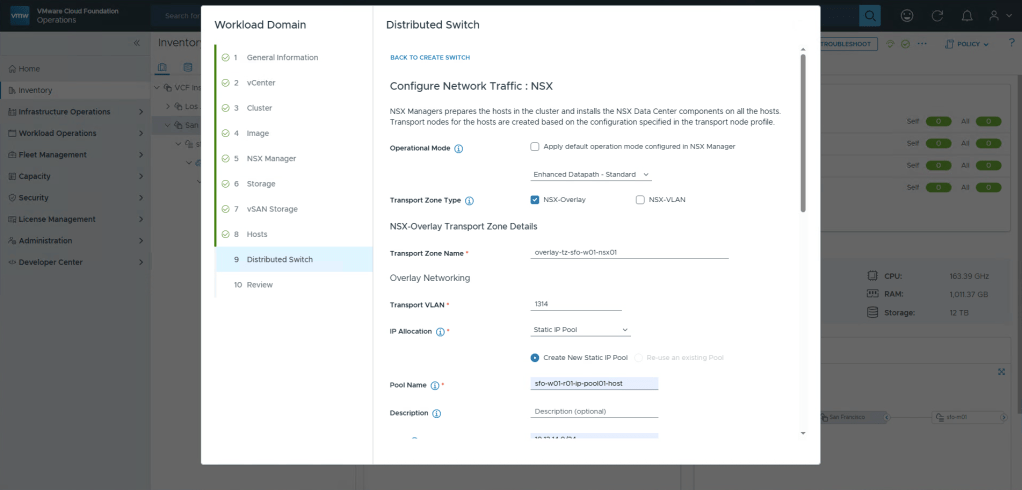Screen dimensions: 1022x490
Task: Click info icon next to IP Allocation
Action: tap(440, 331)
